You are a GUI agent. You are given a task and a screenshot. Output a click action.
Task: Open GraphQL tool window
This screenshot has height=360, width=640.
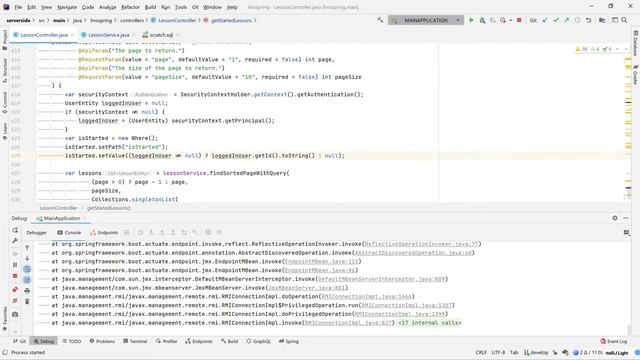258,341
